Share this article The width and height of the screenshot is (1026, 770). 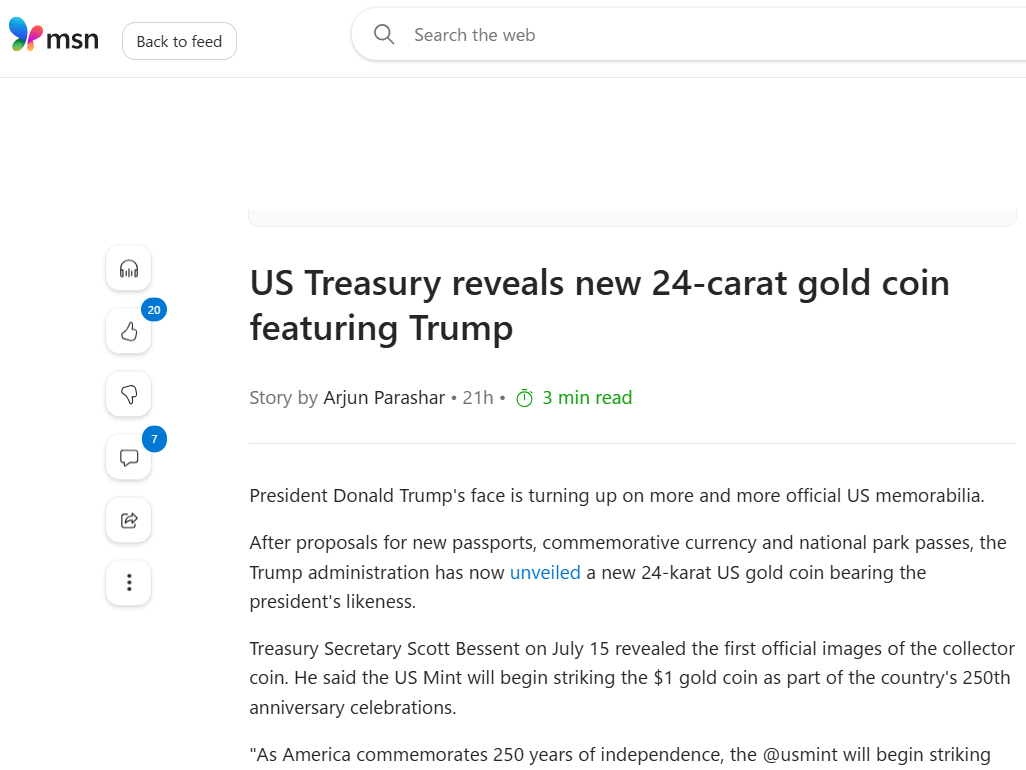coord(129,520)
